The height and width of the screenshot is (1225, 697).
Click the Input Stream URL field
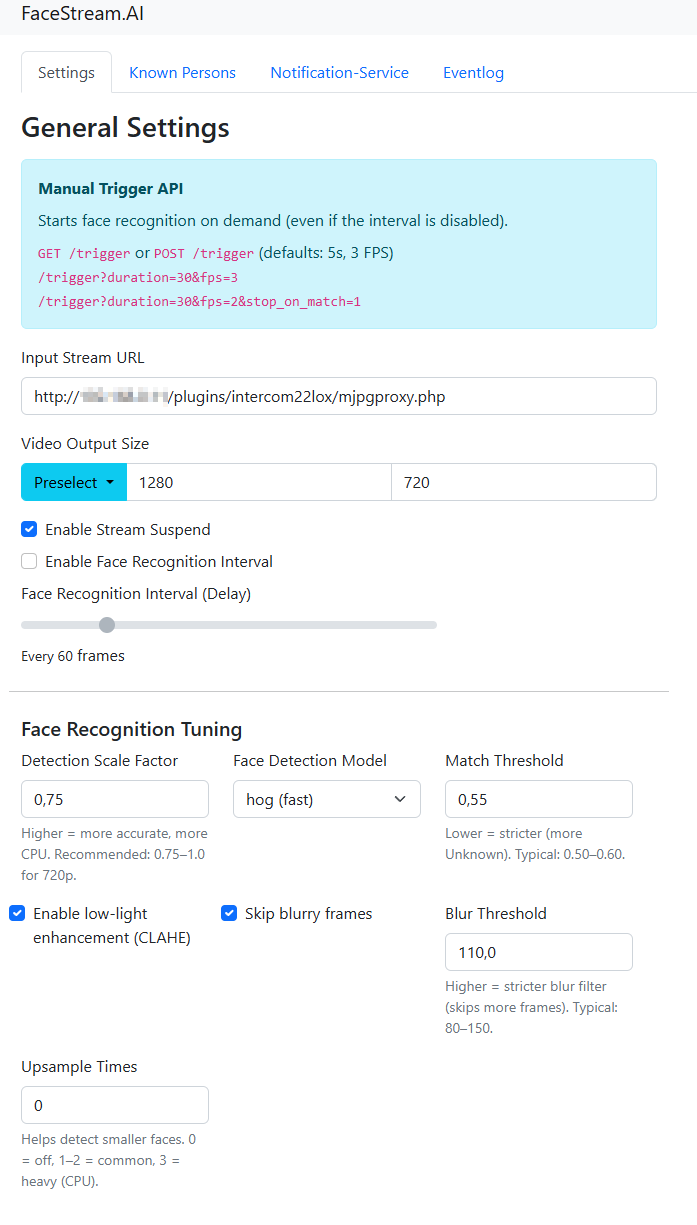click(x=339, y=396)
